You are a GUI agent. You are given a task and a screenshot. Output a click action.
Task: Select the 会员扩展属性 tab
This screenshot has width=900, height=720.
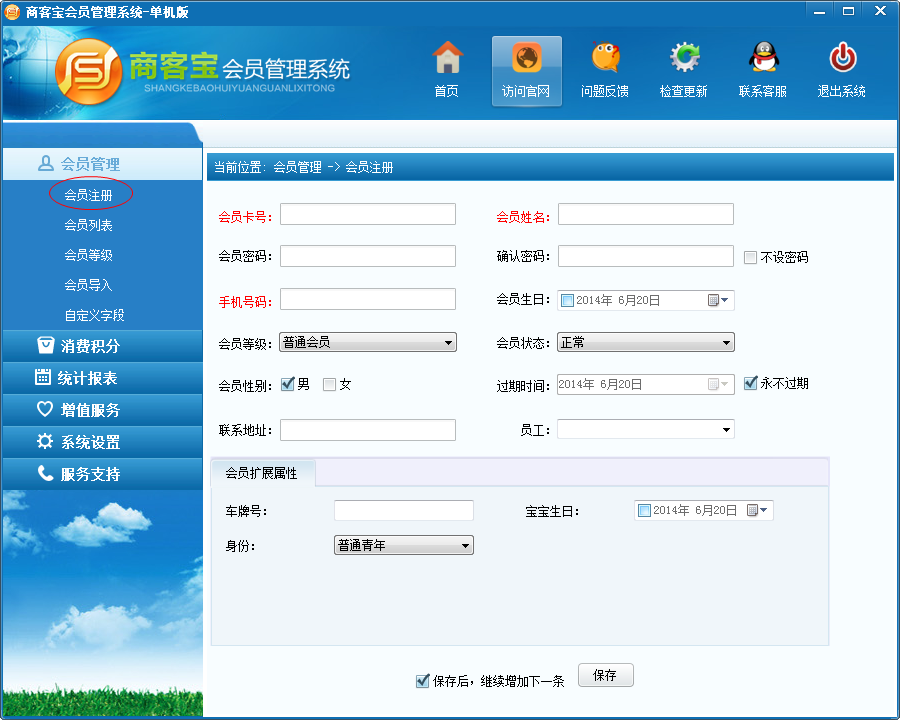(x=262, y=473)
